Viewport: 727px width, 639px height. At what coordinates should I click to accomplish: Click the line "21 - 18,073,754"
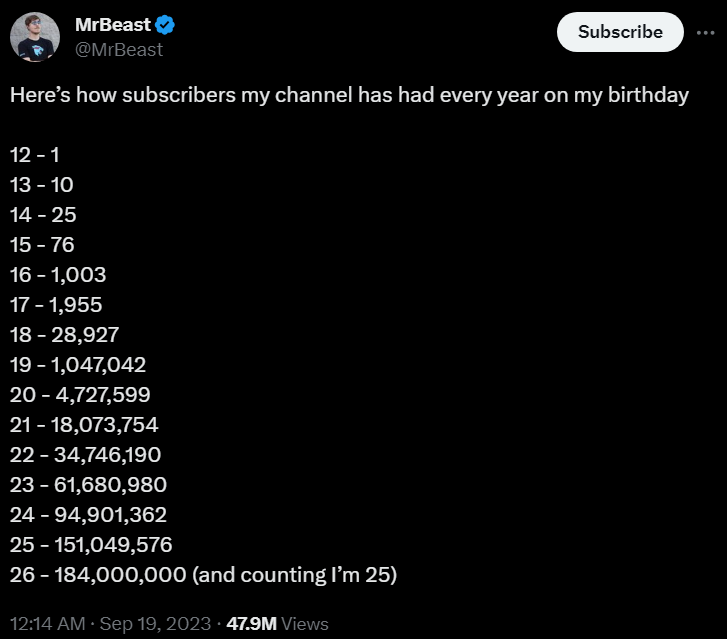click(x=84, y=425)
